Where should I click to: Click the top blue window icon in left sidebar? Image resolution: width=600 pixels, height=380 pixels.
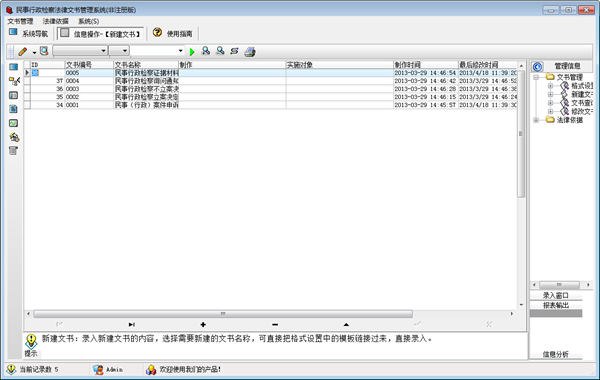point(14,67)
